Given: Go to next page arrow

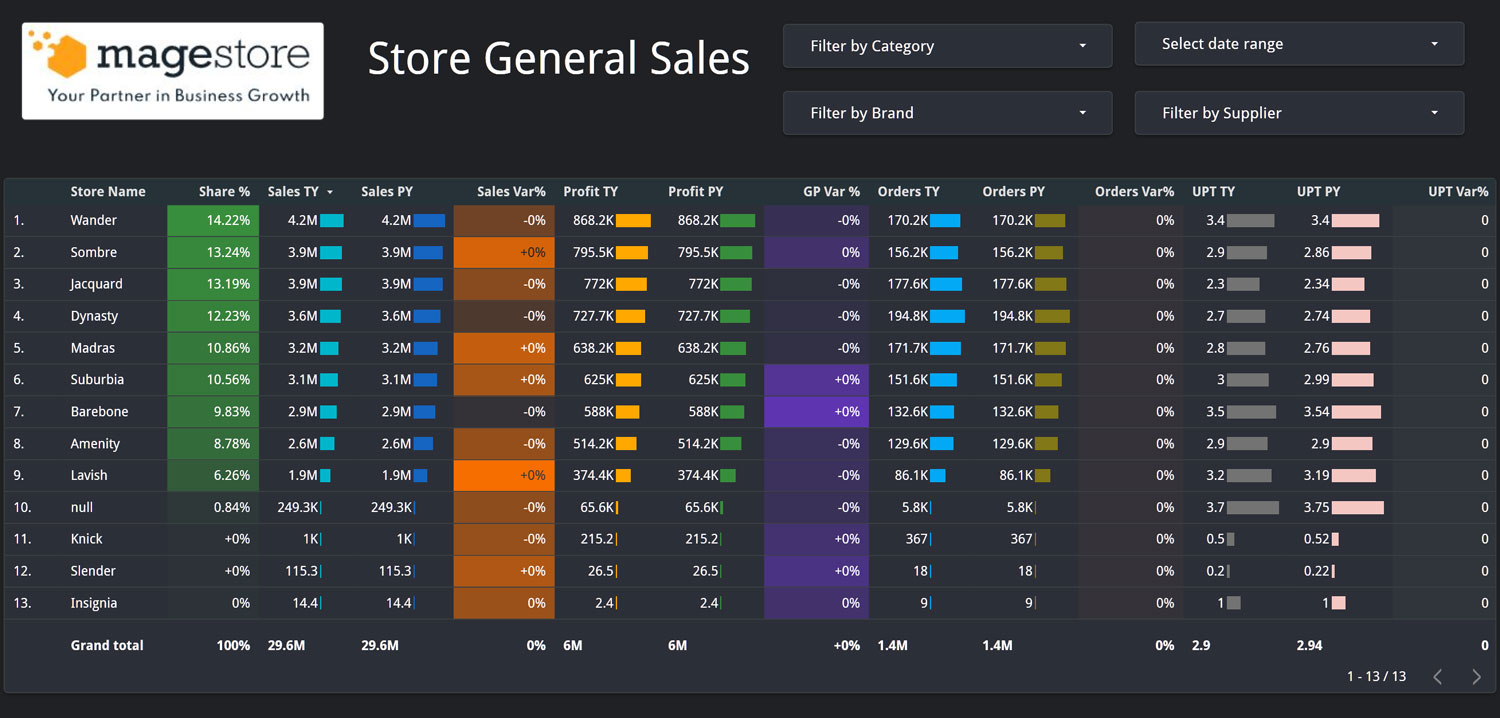Looking at the screenshot, I should click(x=1476, y=677).
